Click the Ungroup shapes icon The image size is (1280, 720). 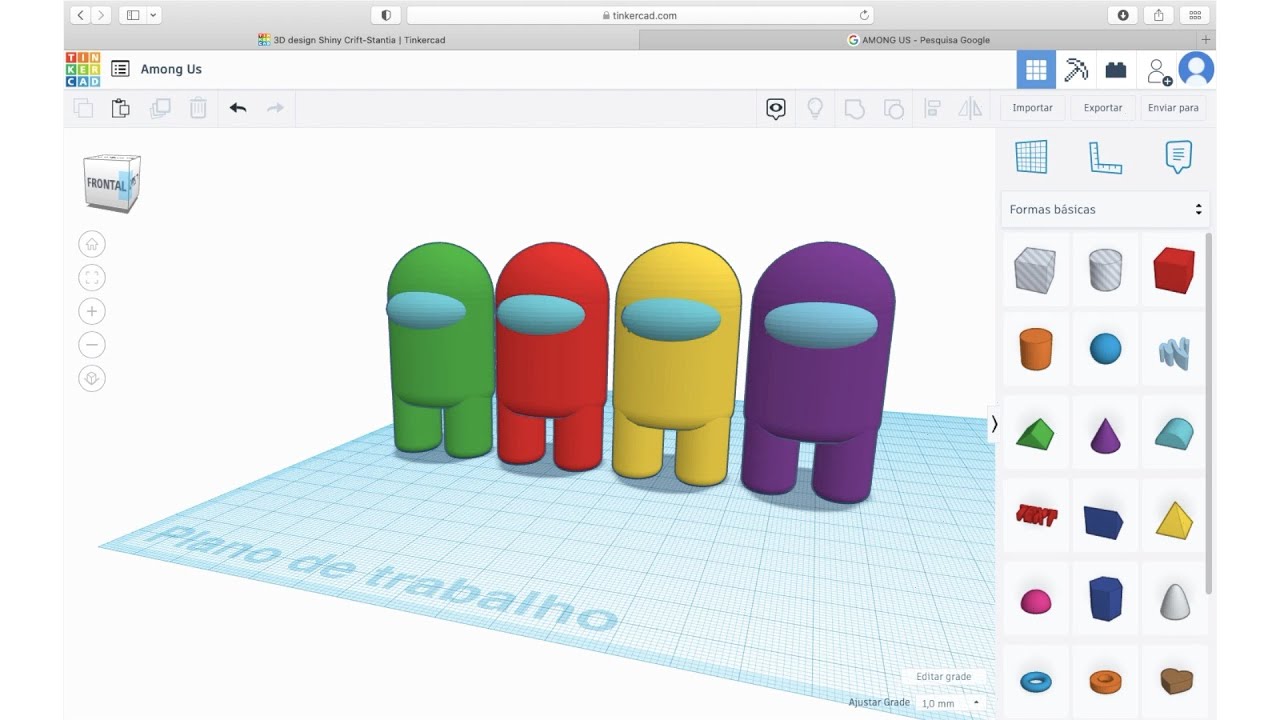point(893,108)
